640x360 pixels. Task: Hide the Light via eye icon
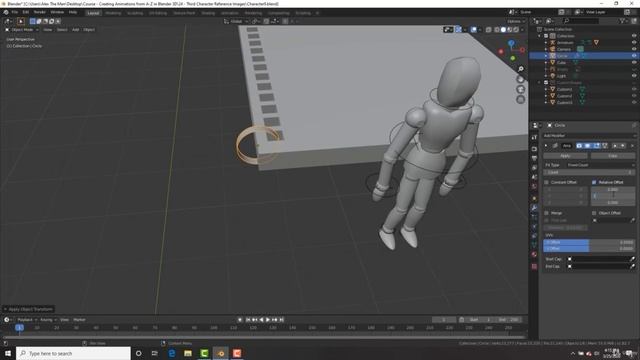point(634,76)
